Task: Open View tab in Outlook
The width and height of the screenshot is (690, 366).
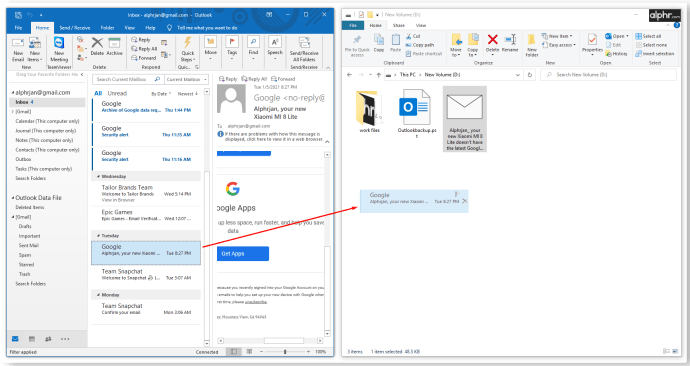Action: 130,28
